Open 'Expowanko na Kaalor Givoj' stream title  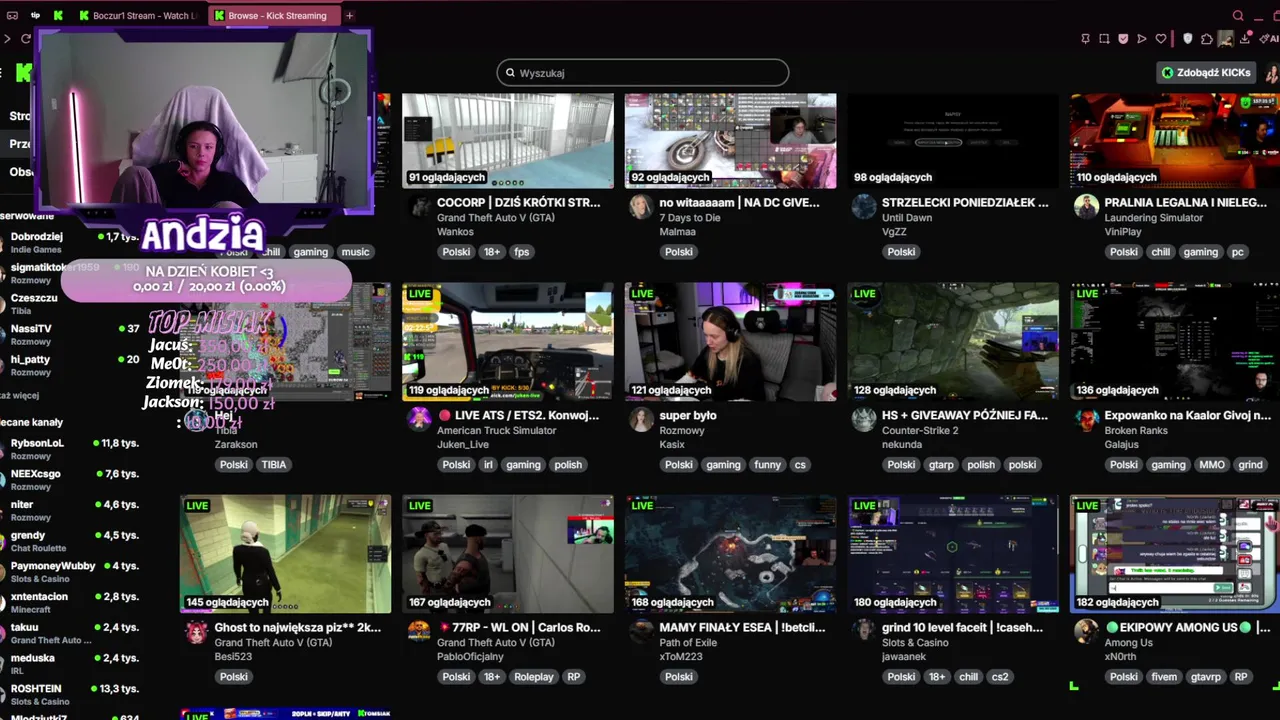(x=1187, y=415)
